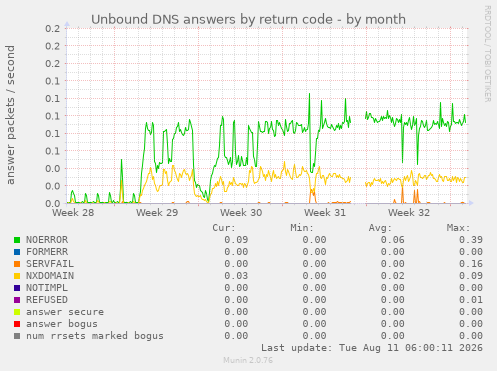Click the red answer bogus legend swatch
The image size is (497, 371).
point(17,324)
